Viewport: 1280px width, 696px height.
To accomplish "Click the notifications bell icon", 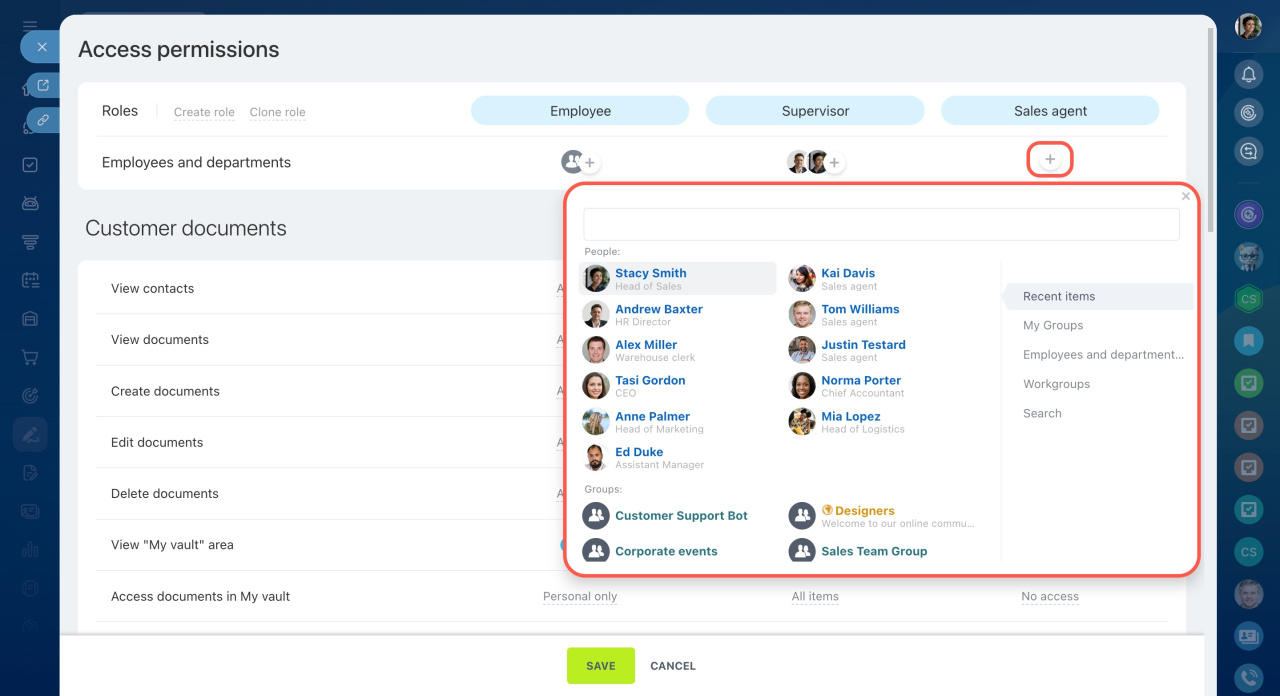I will [x=1248, y=74].
